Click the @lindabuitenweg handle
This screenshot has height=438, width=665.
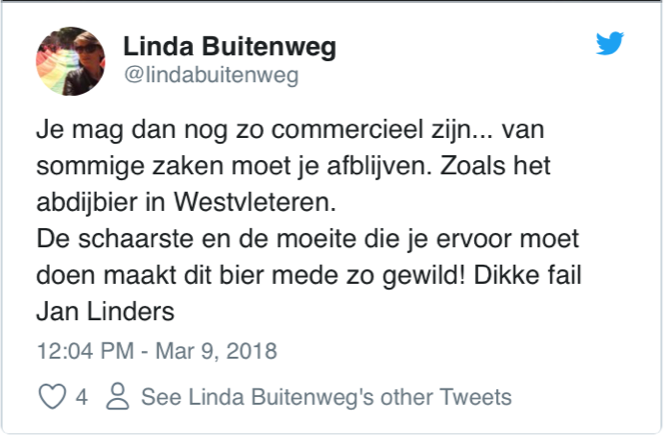coord(212,75)
